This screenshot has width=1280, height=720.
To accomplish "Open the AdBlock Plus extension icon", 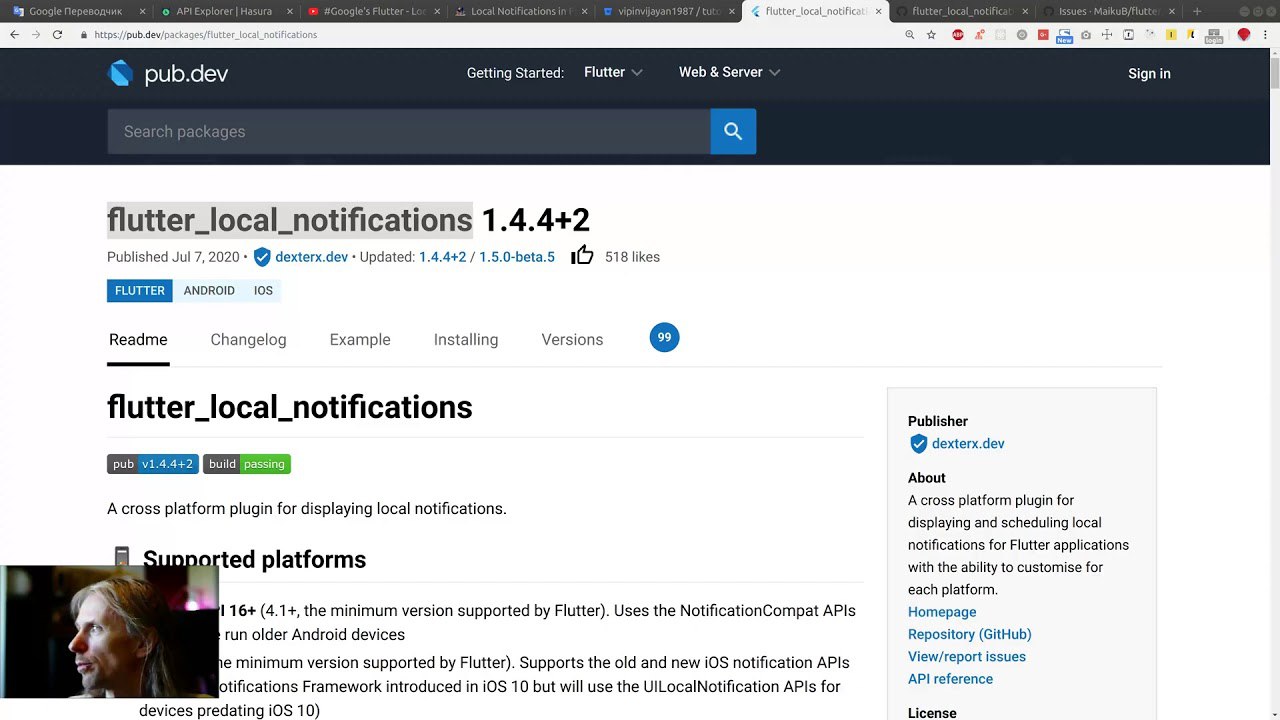I will (958, 34).
